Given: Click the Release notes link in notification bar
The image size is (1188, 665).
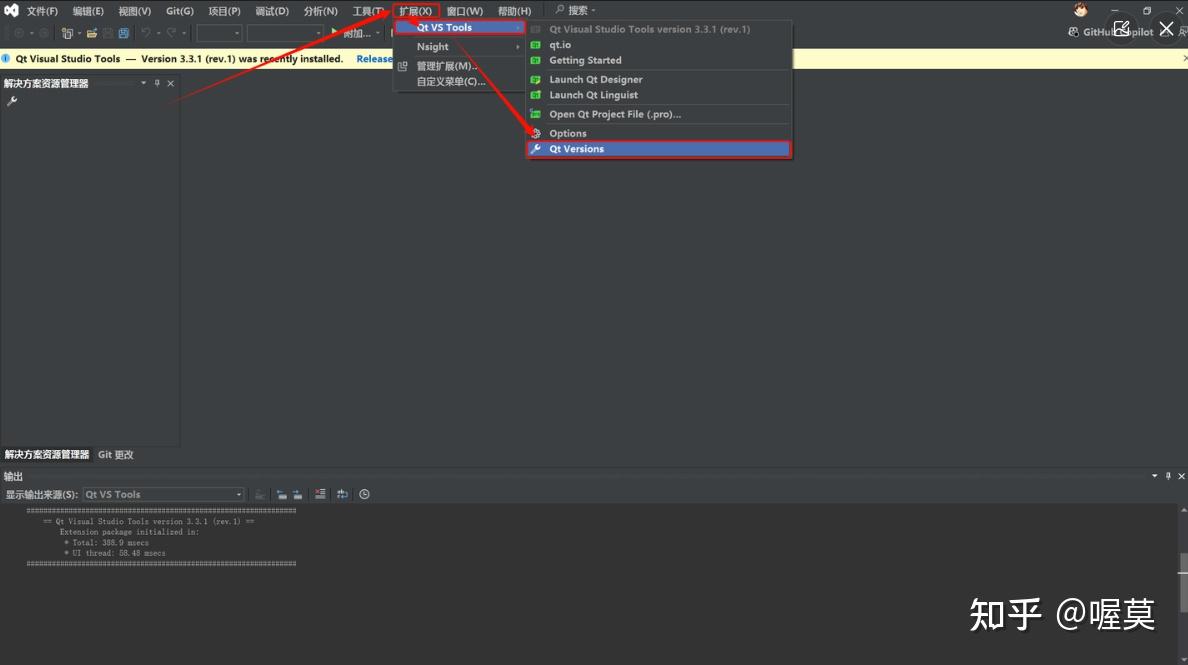Looking at the screenshot, I should coord(374,58).
